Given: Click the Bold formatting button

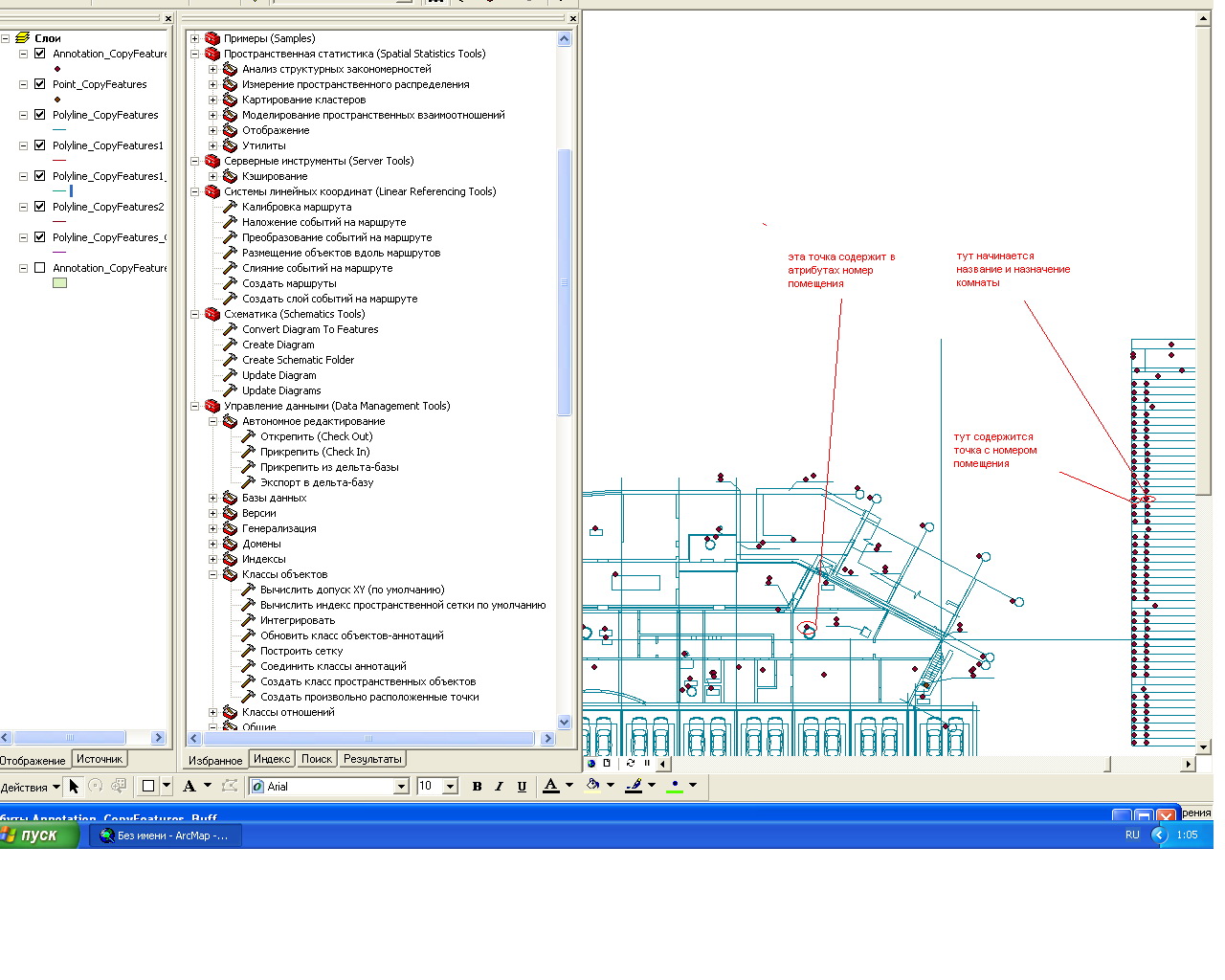Looking at the screenshot, I should (477, 787).
